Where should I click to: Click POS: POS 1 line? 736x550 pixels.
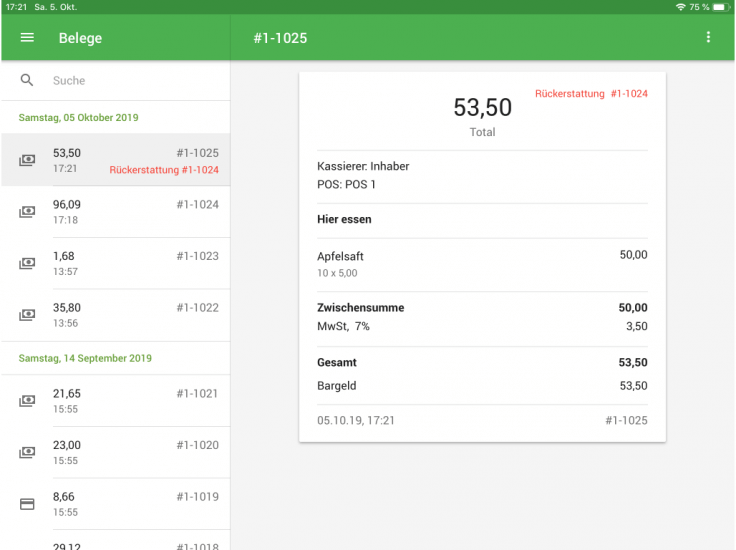346,184
